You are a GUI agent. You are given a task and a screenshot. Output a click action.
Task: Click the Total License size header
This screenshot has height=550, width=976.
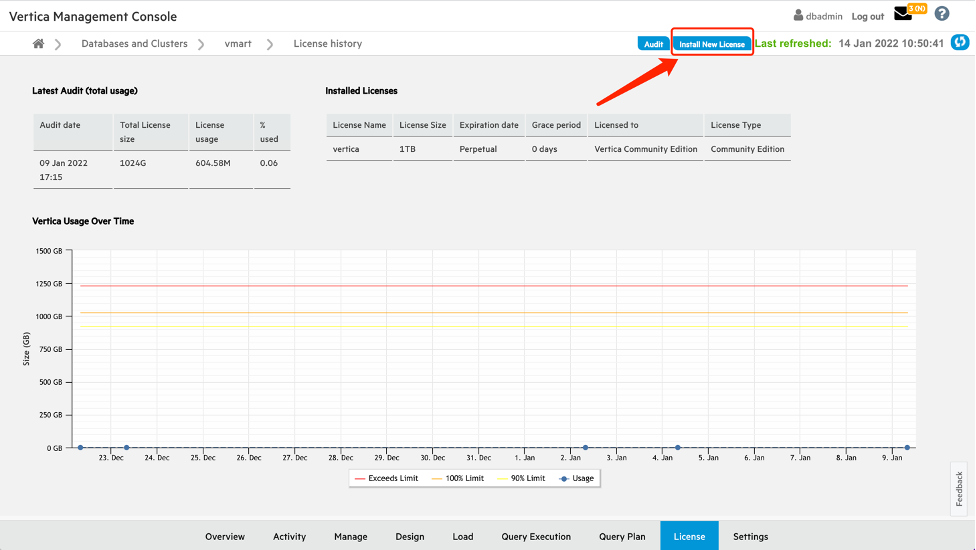(x=151, y=132)
